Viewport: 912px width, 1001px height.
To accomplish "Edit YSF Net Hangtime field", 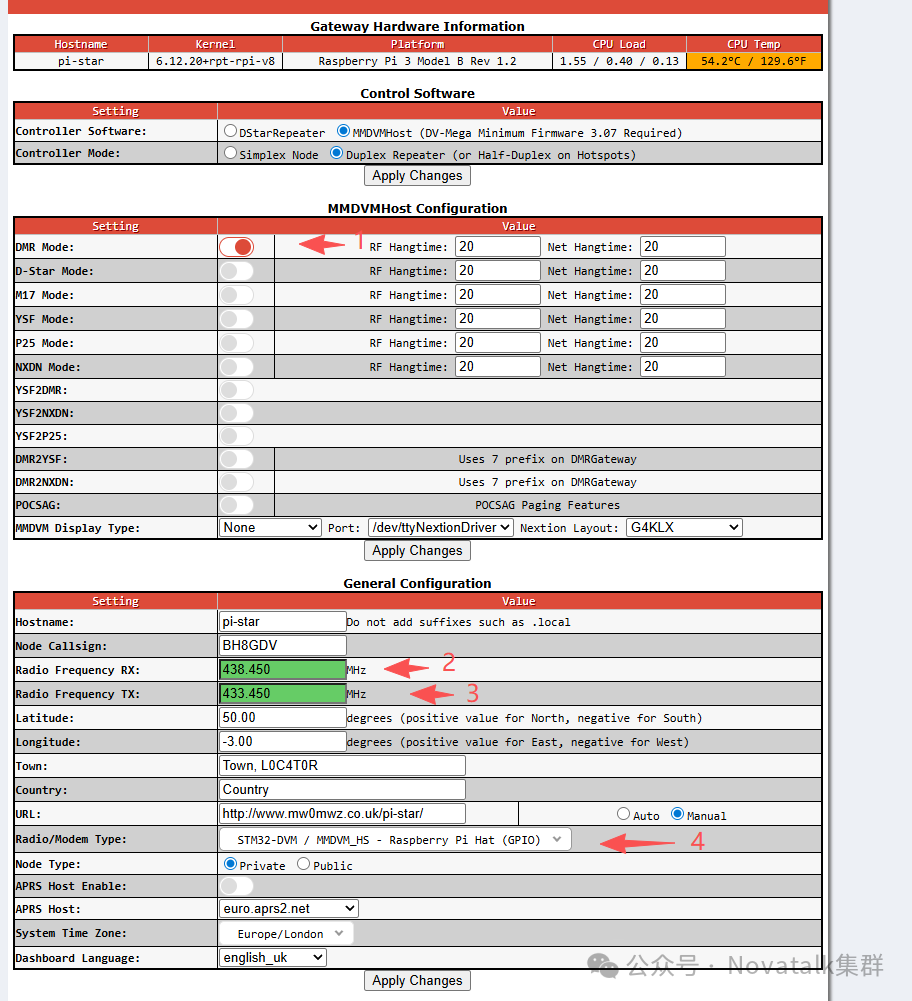I will click(682, 319).
